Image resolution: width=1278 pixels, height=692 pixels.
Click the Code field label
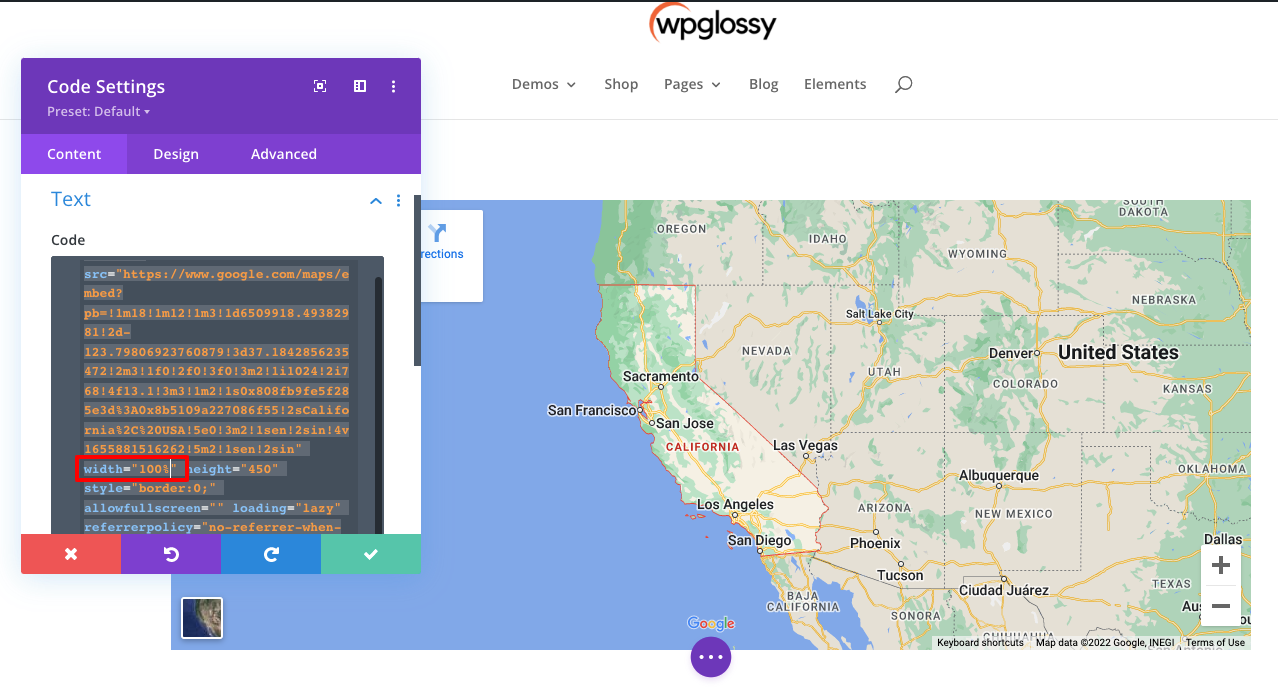[68, 240]
